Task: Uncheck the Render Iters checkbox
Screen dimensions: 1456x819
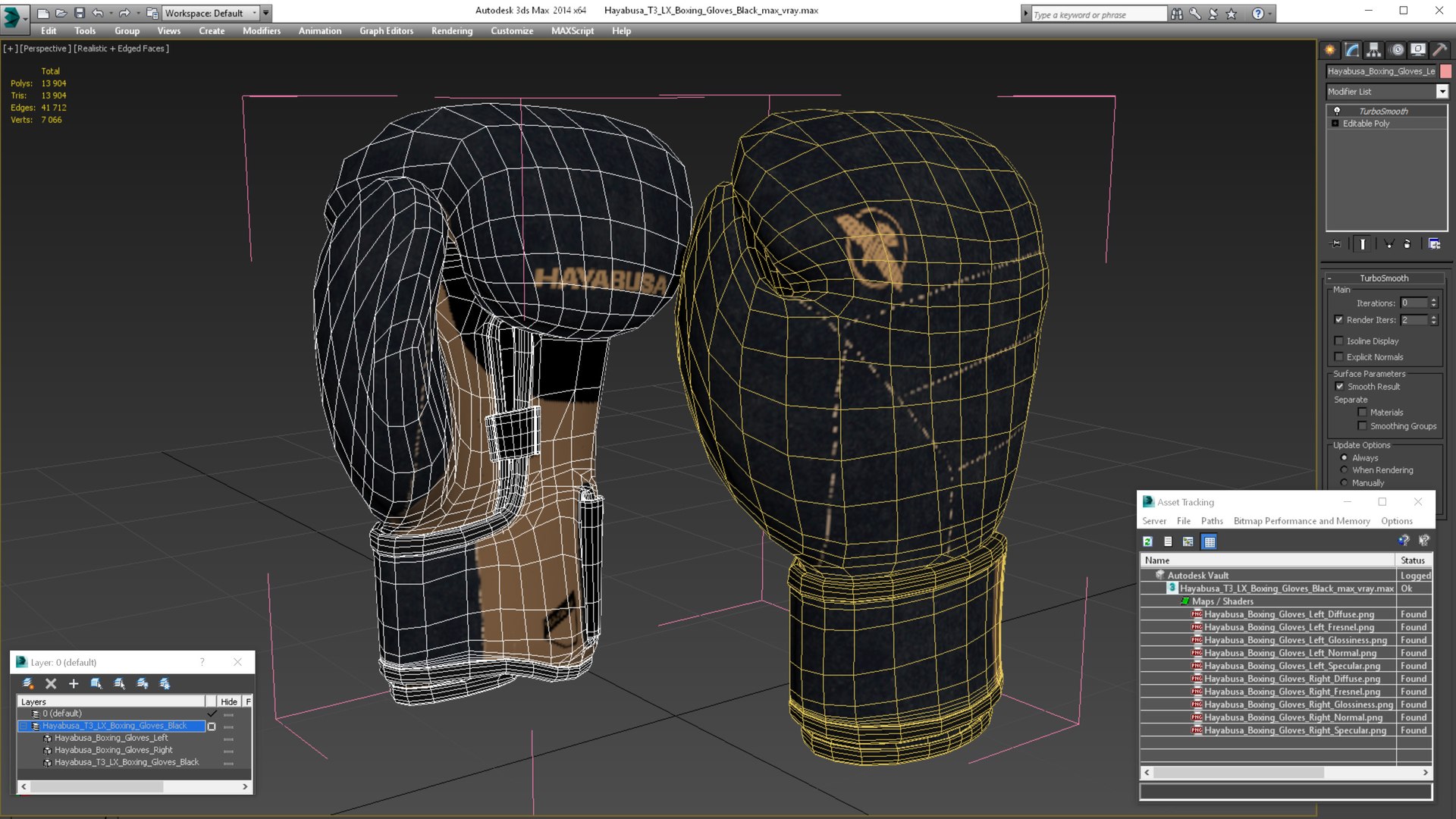Action: (x=1338, y=320)
